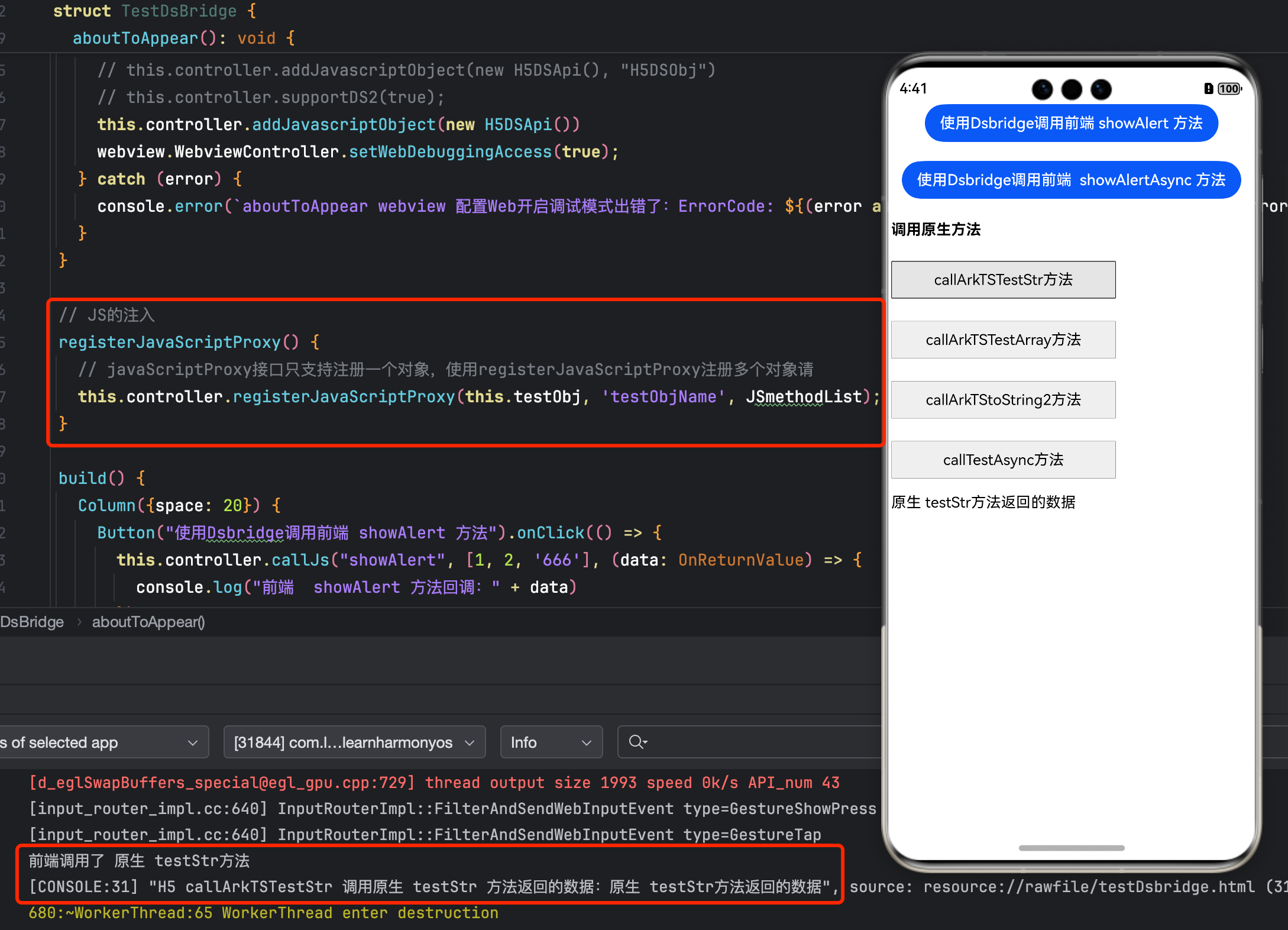Click the 'build() {' code line
This screenshot has width=1288, height=930.
point(102,479)
